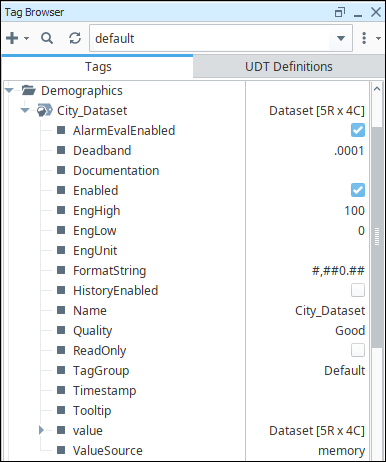Open the tag search magnifier icon

[47, 38]
